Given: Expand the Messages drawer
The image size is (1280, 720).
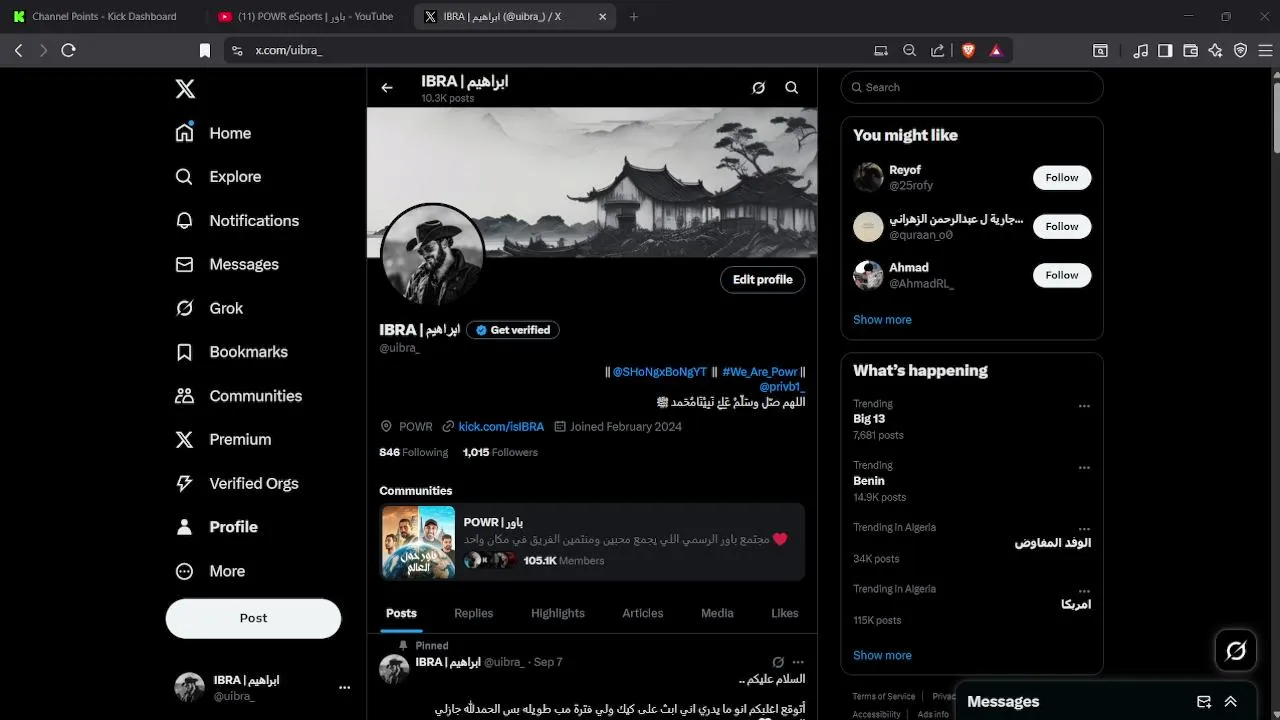Looking at the screenshot, I should coord(1231,702).
